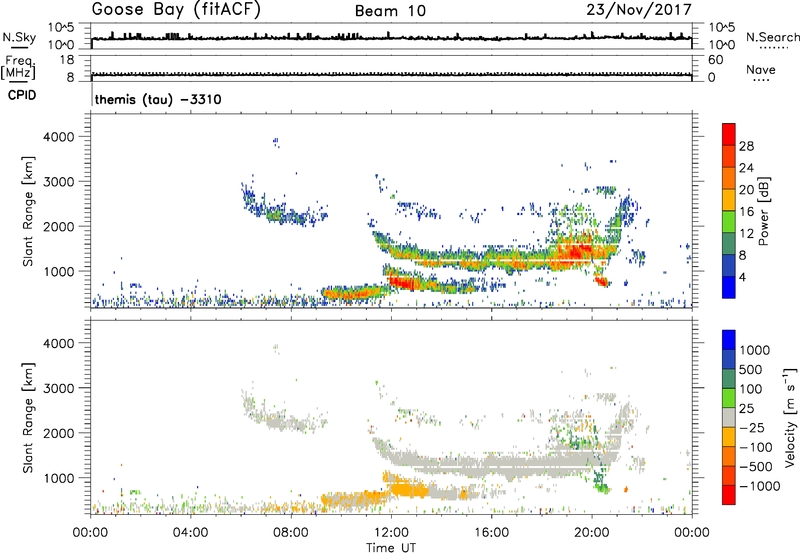Click the 'Goose Bay (fitACF)' plot title

[177, 9]
